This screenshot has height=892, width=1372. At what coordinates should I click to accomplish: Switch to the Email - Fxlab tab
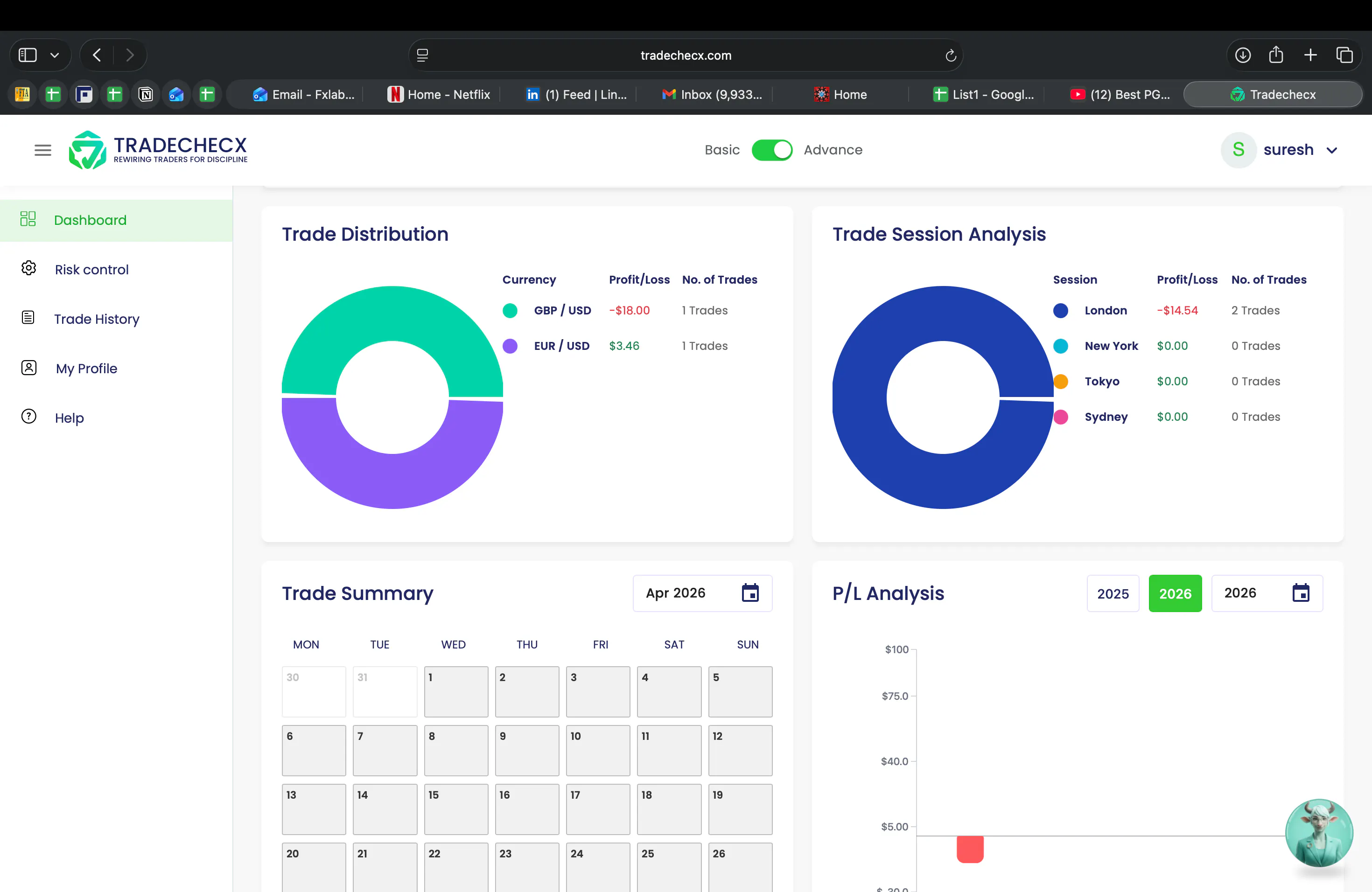pos(303,95)
